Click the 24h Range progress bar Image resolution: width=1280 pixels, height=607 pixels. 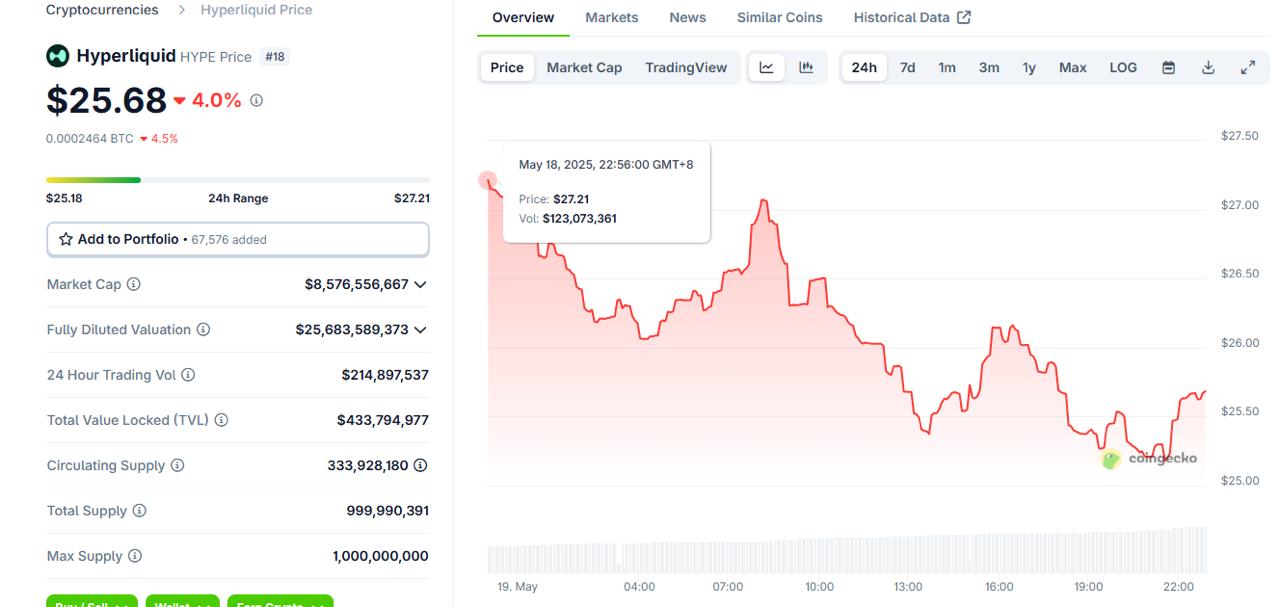click(x=238, y=180)
